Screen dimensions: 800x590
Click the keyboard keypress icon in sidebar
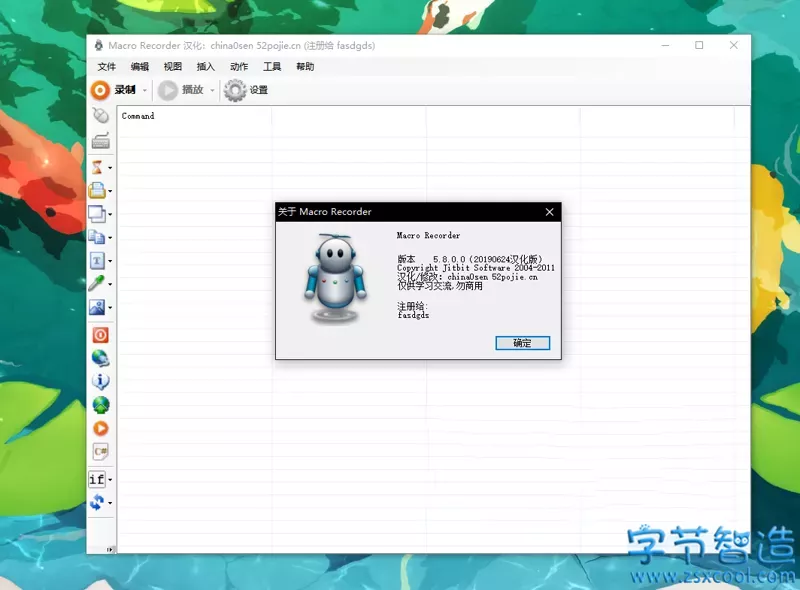tap(99, 141)
